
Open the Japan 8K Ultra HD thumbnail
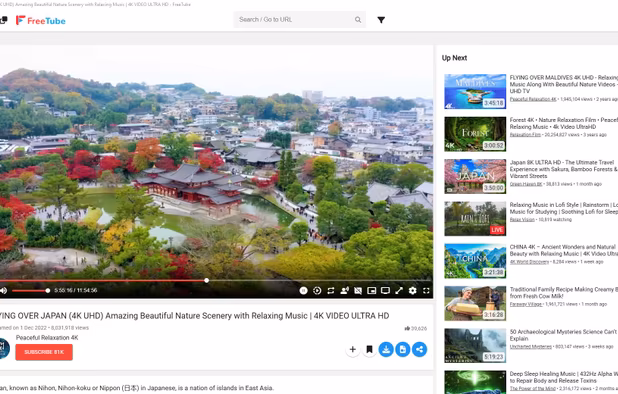(x=475, y=177)
